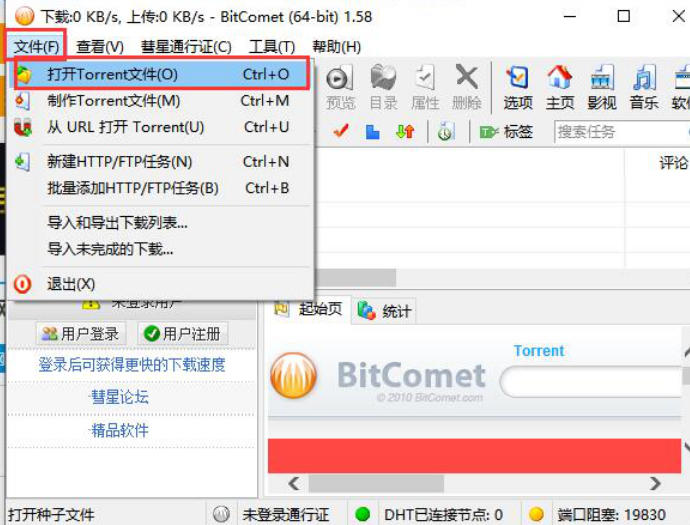Click the red checkmark toolbar icon

coord(341,131)
